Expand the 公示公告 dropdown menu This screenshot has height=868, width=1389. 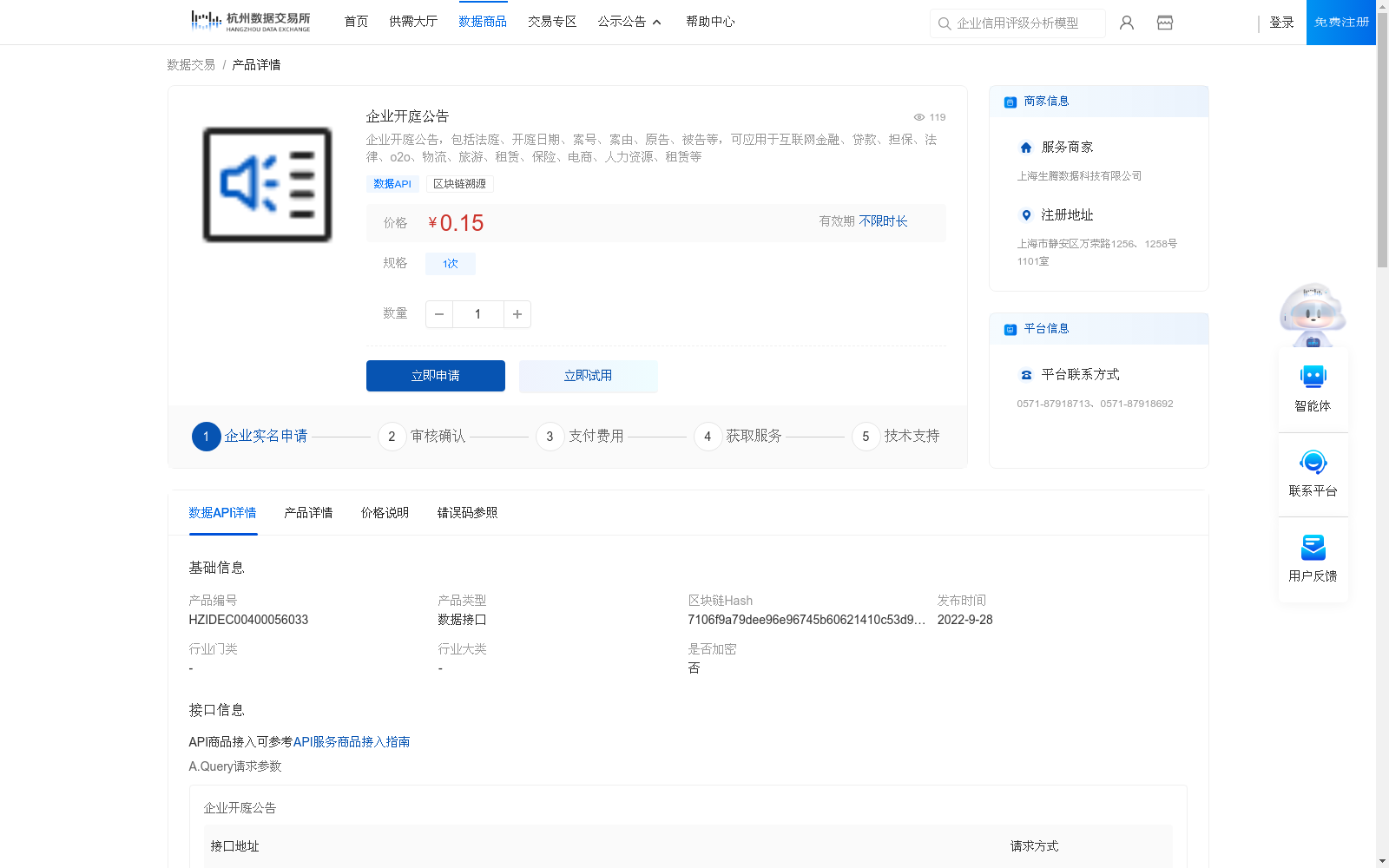pyautogui.click(x=629, y=22)
